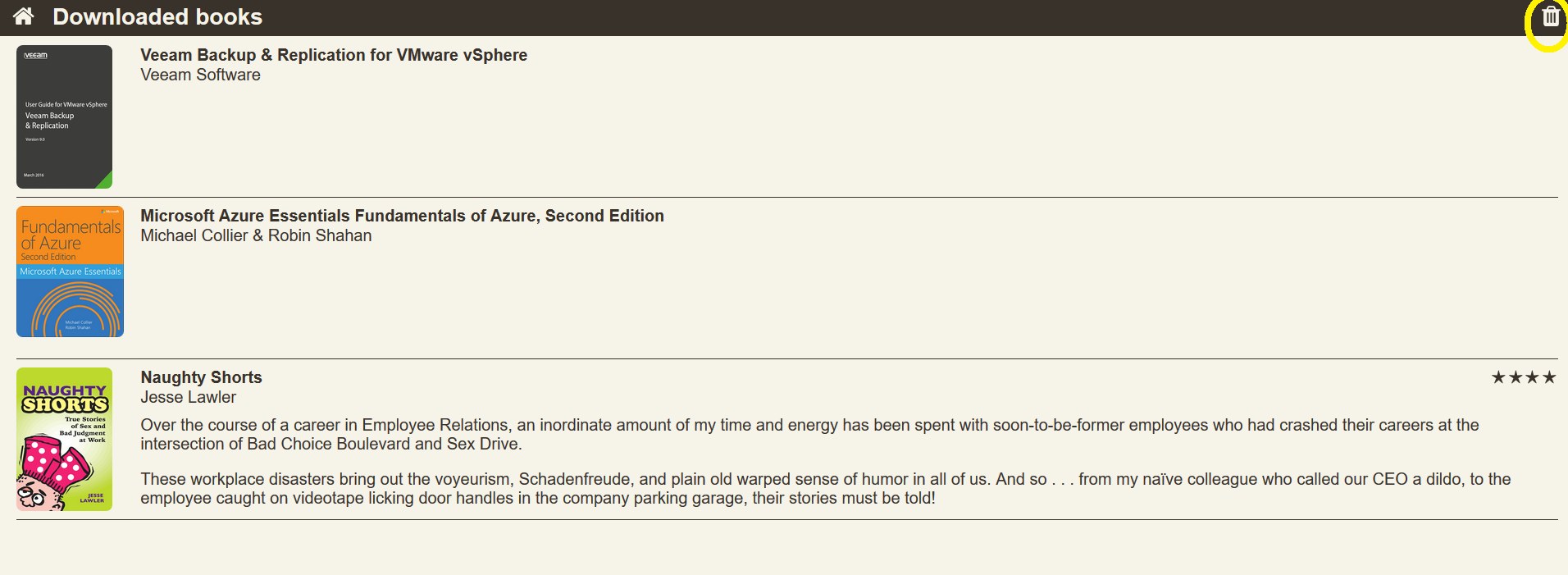Click the Jesse Lawler author name

pyautogui.click(x=188, y=397)
